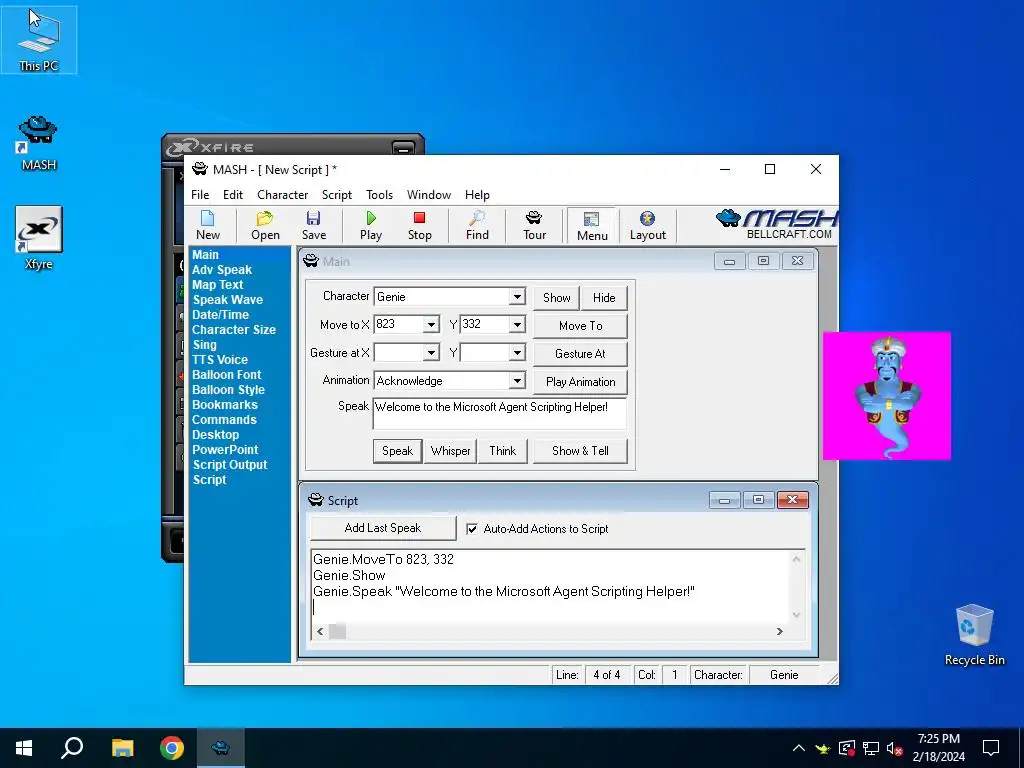Toggle Auto-Add Actions to Script checkbox
1024x768 pixels.
pyautogui.click(x=472, y=529)
